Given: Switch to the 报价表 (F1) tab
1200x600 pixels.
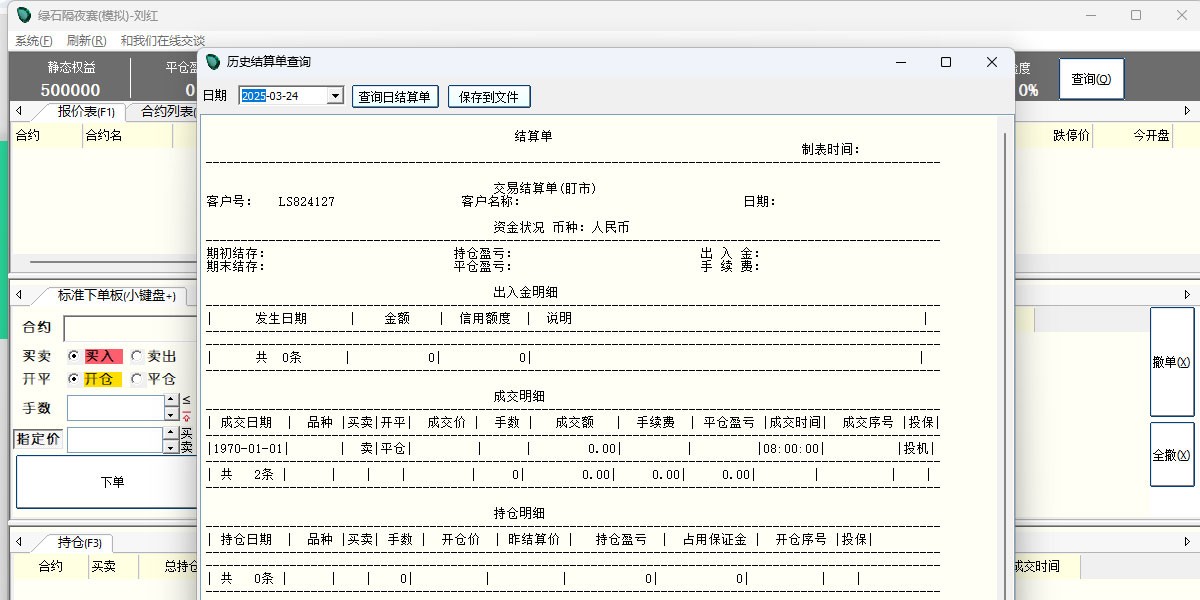Looking at the screenshot, I should tap(85, 111).
